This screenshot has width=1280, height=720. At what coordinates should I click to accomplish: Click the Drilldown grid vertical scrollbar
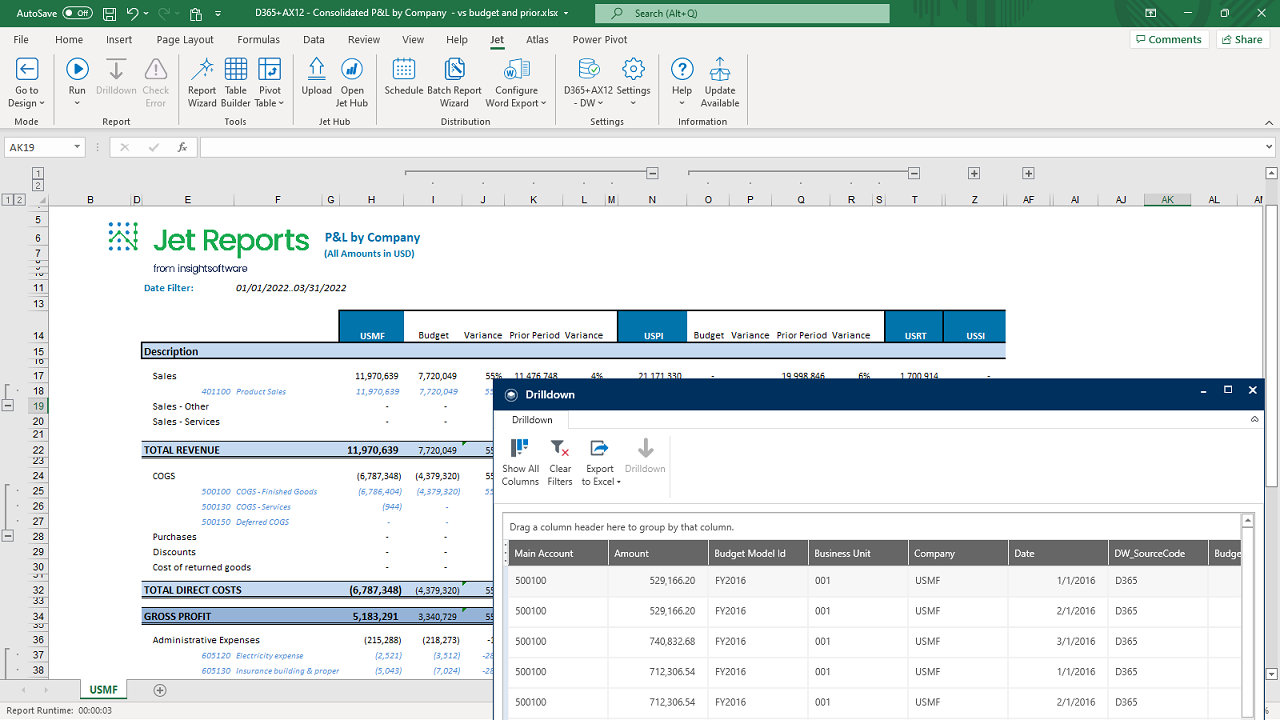click(1248, 615)
